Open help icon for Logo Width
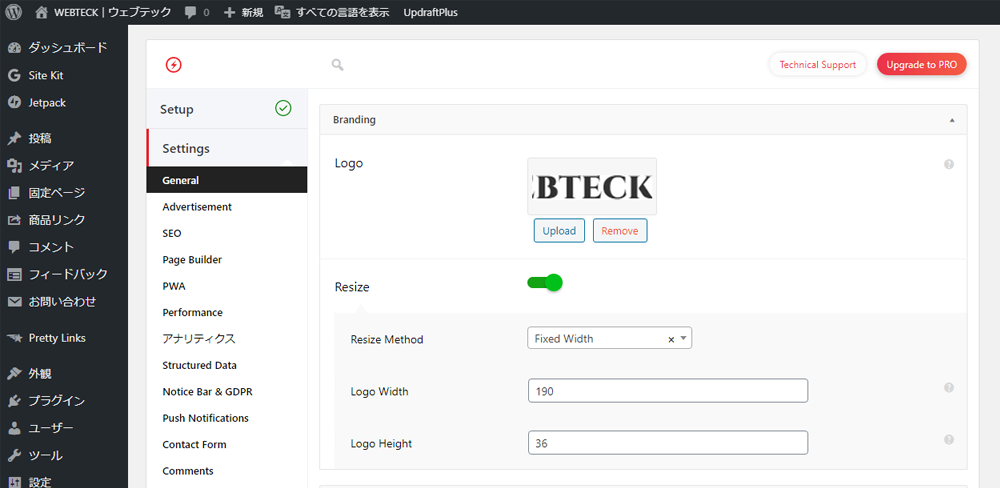Screen dimensions: 1000x488 click(x=948, y=387)
